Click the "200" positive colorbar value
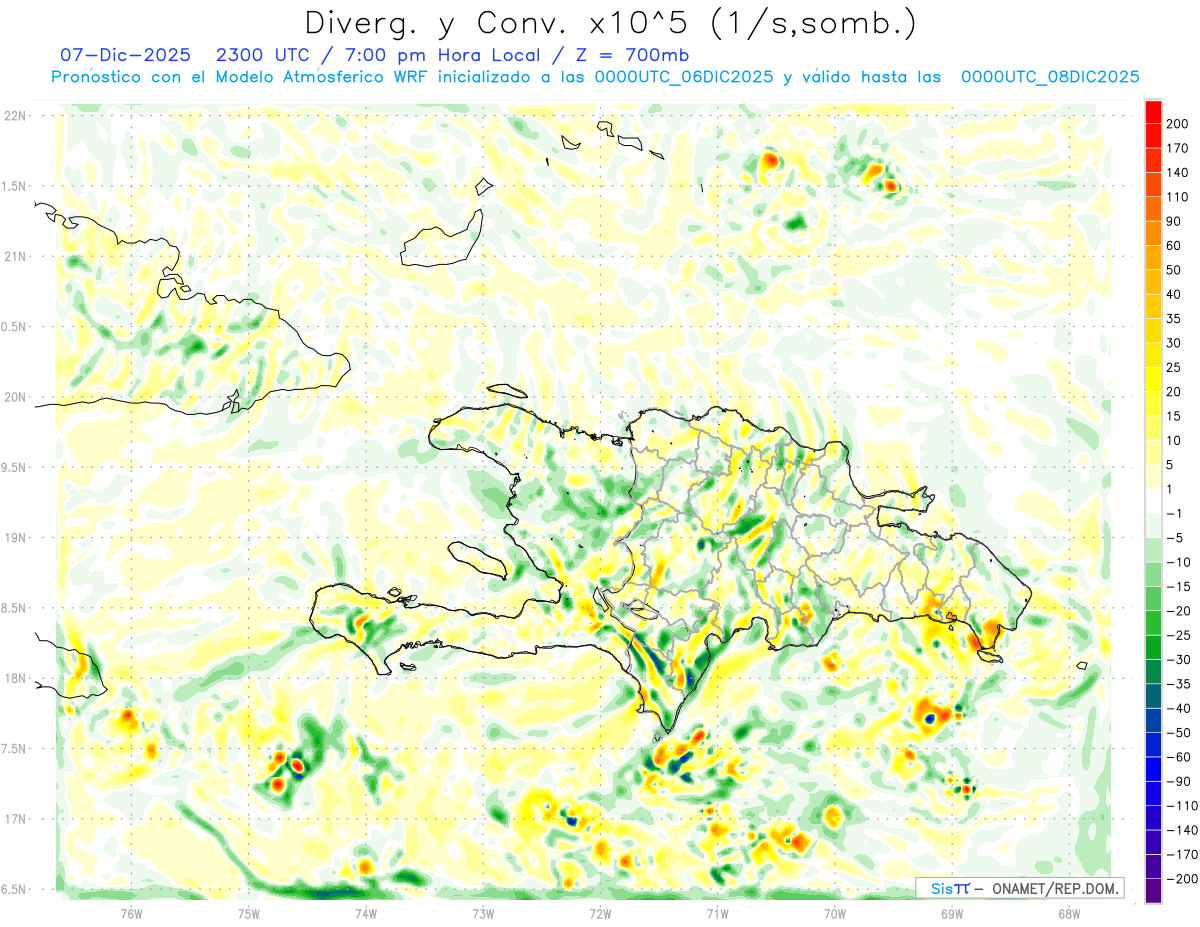The width and height of the screenshot is (1200, 927). coord(1178,124)
